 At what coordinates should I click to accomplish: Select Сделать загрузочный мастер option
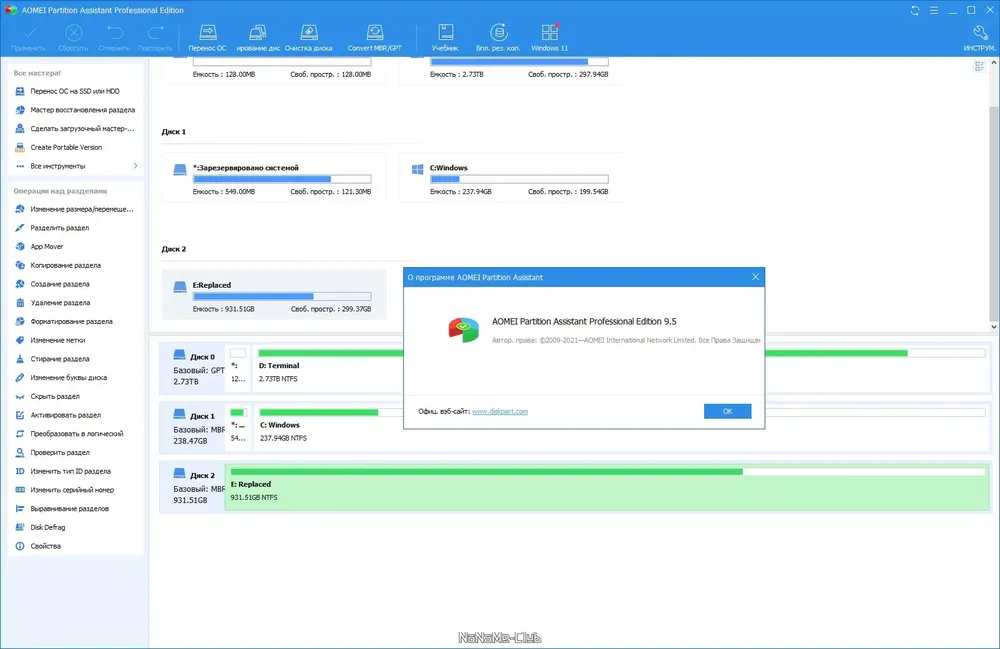[x=75, y=128]
